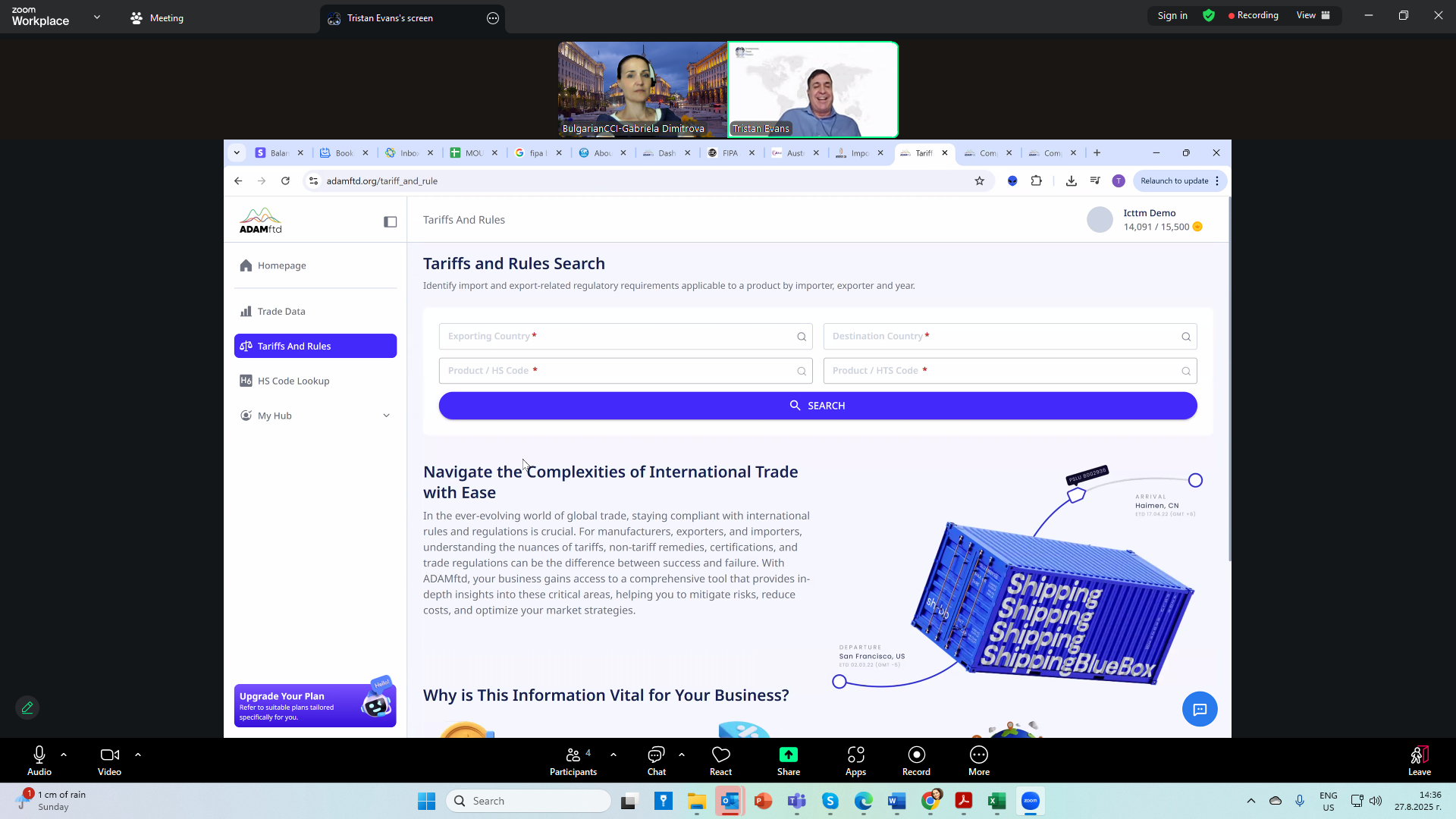Click the blue SEARCH button
Viewport: 1456px width, 819px height.
tap(817, 406)
